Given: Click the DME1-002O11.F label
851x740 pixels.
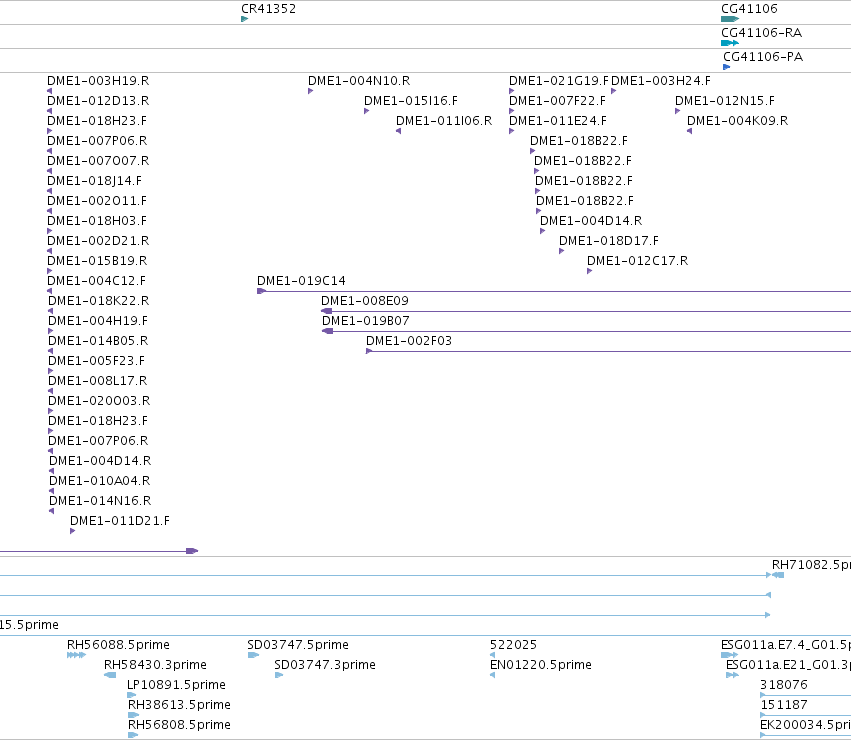Looking at the screenshot, I should click(x=97, y=201).
